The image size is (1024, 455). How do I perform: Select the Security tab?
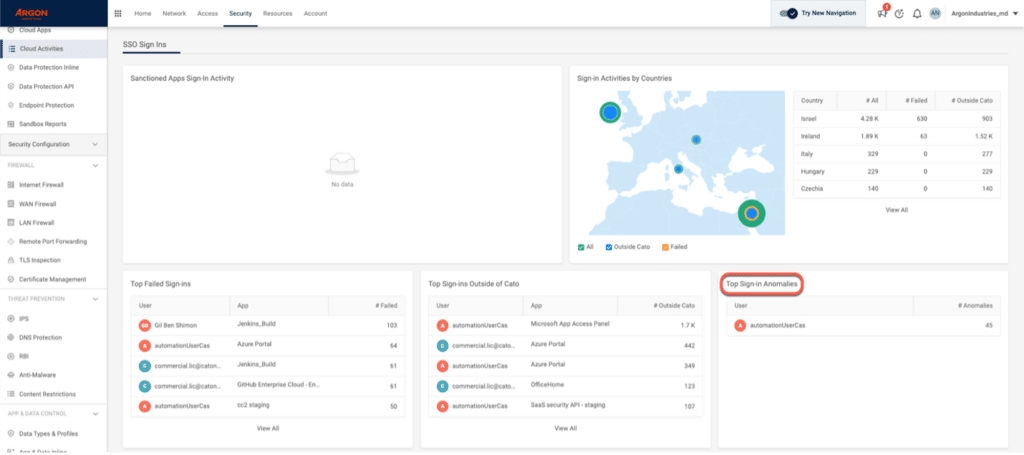tap(240, 13)
